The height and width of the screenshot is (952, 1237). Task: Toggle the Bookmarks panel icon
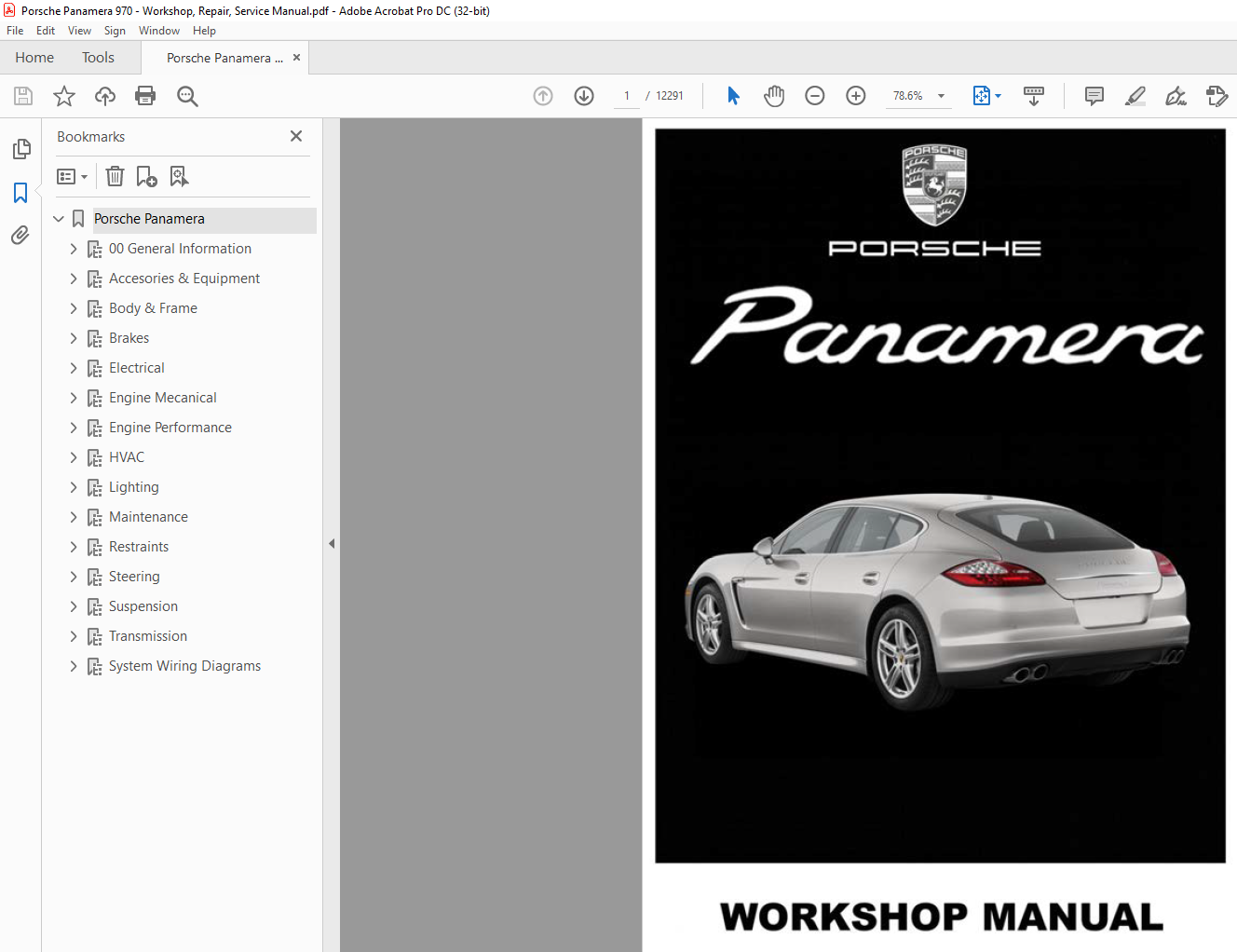20,192
